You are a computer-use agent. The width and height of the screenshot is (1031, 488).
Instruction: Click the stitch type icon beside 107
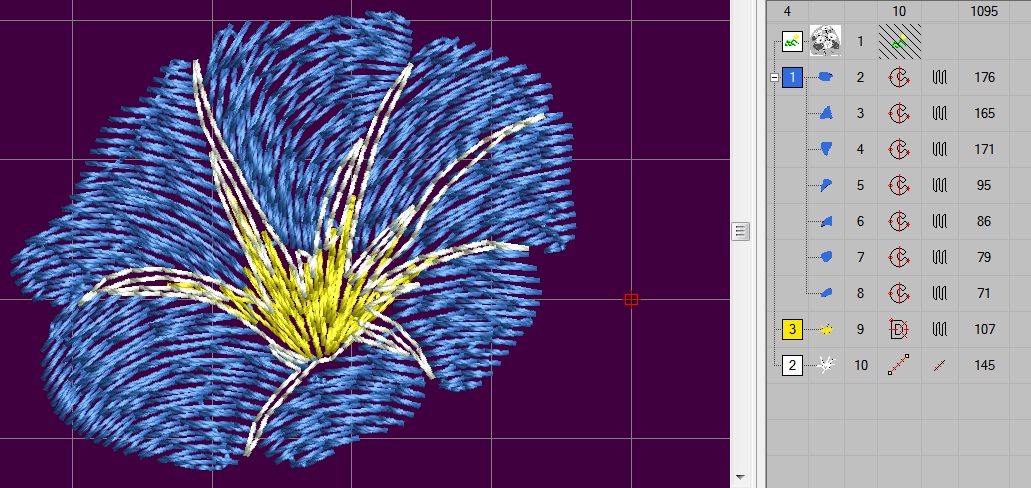[940, 329]
